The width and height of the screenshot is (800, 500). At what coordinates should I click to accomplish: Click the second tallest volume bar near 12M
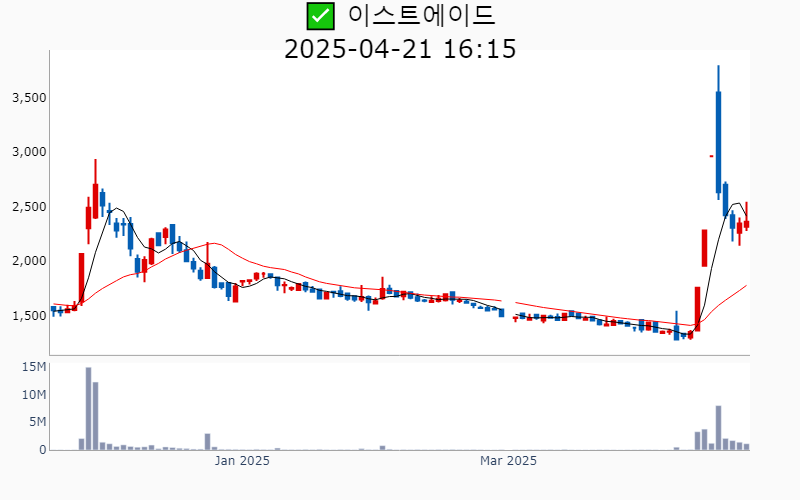pyautogui.click(x=95, y=416)
